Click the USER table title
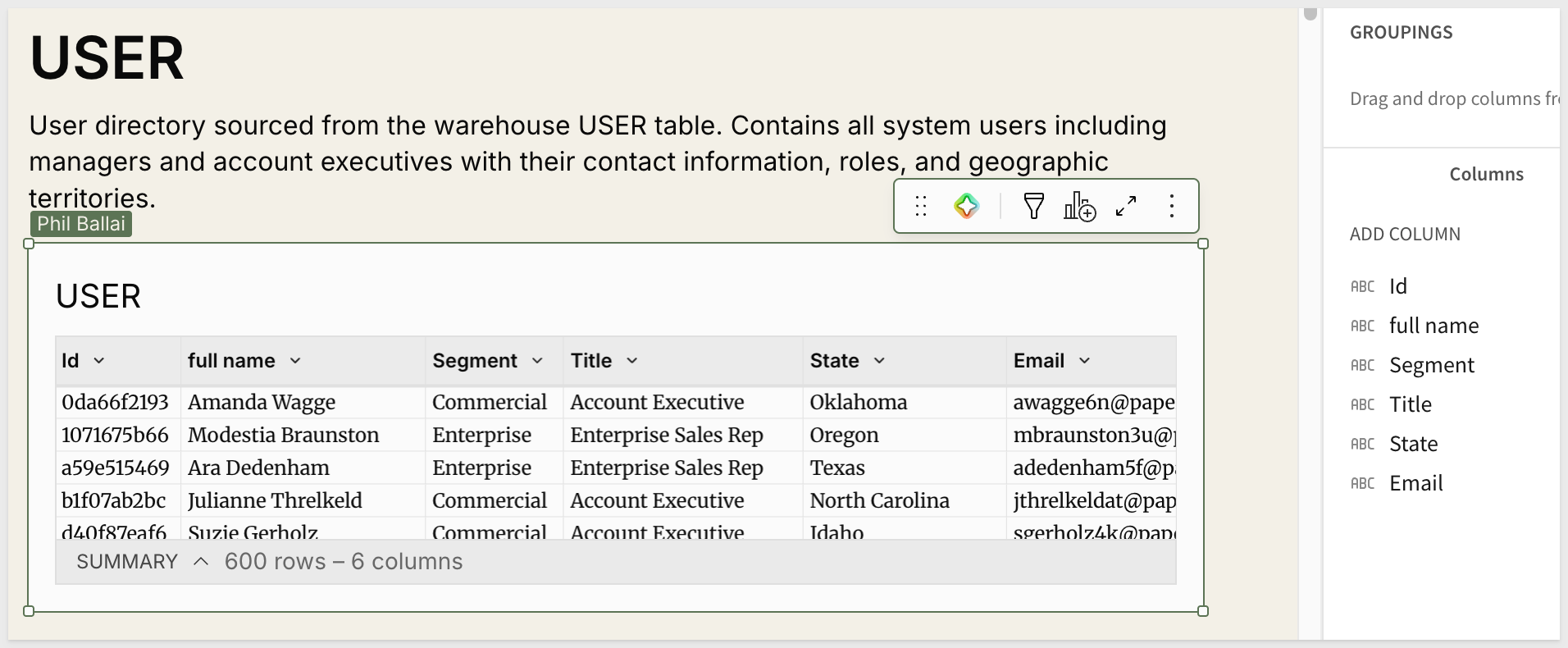Screen dimensions: 1568x648 [98, 296]
